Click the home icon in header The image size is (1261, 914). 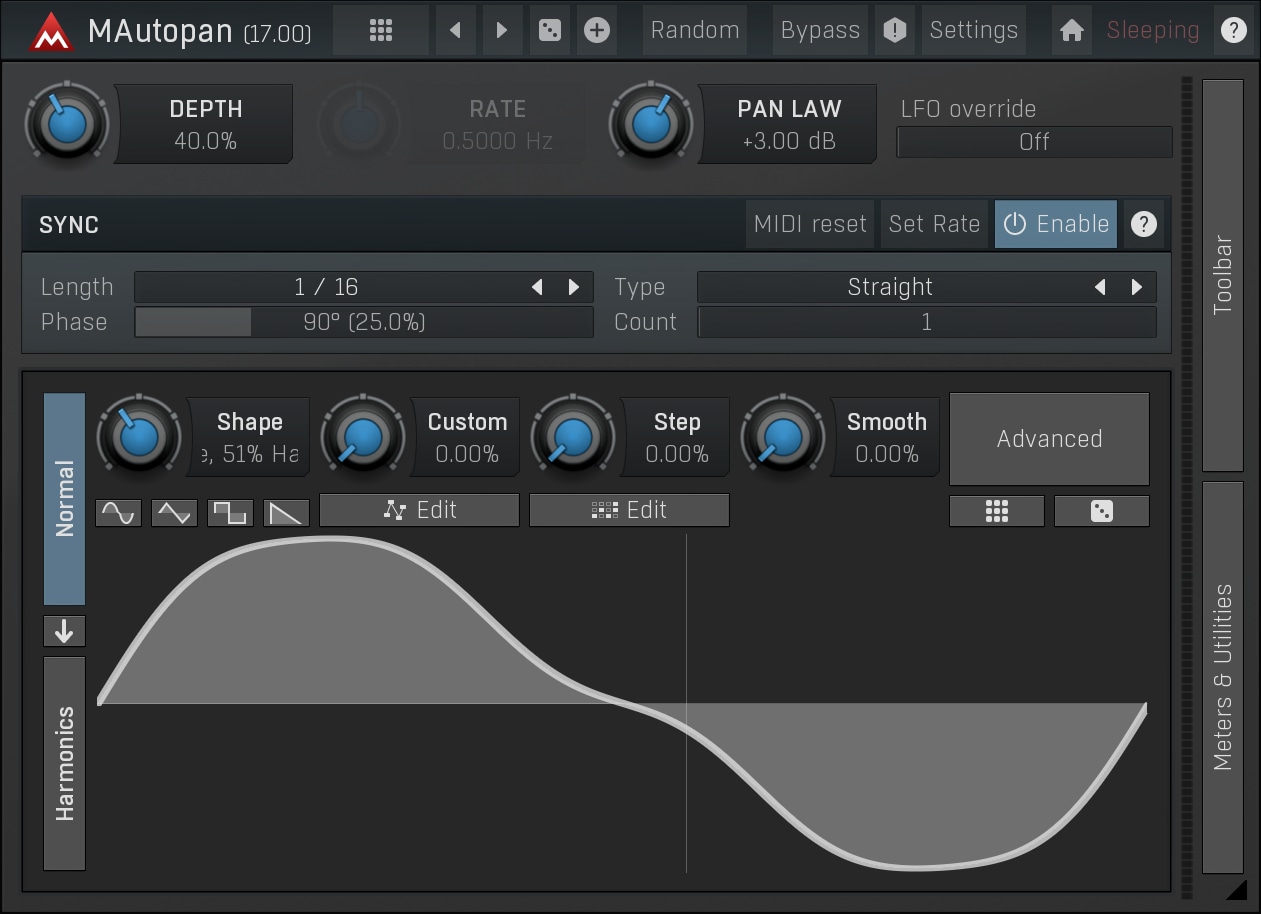coord(1071,30)
